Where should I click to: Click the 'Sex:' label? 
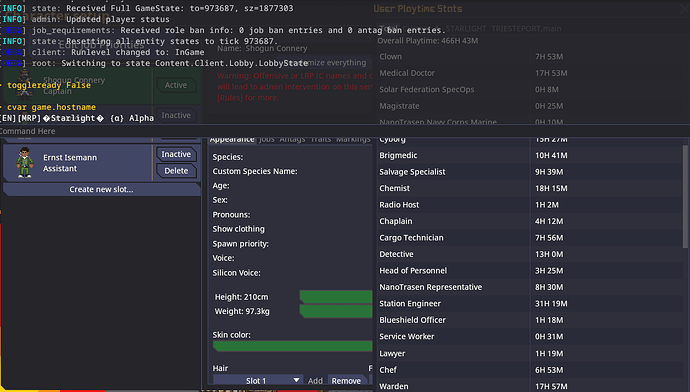click(220, 200)
